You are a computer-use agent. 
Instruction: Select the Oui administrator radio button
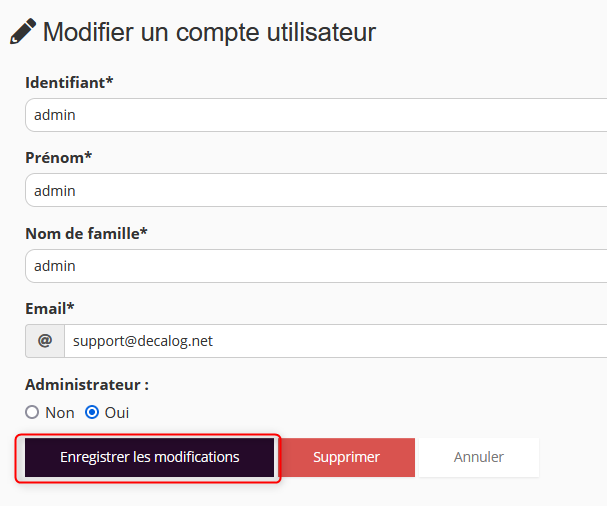tap(92, 412)
